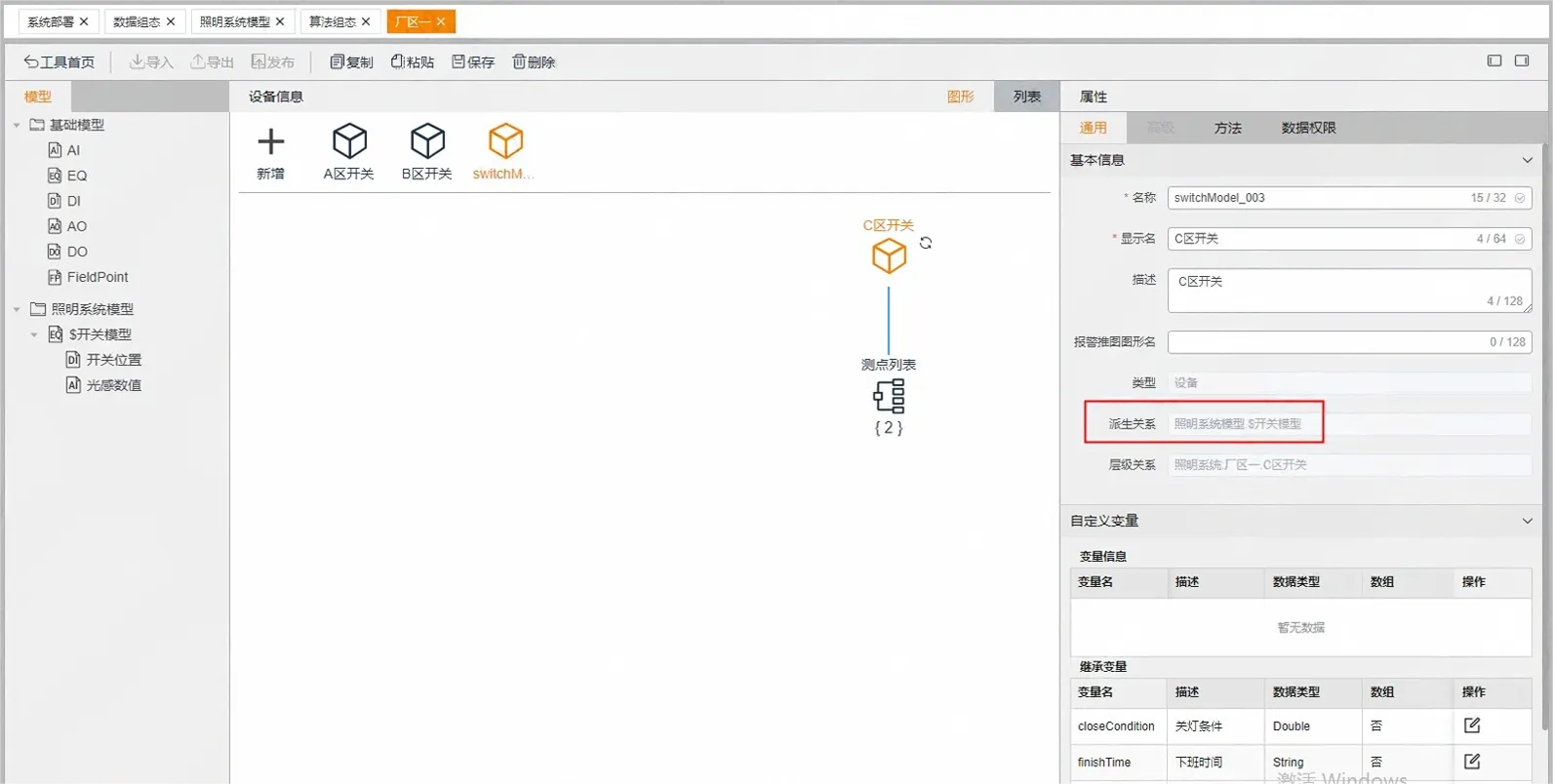Select the DO base model item

tap(67, 252)
